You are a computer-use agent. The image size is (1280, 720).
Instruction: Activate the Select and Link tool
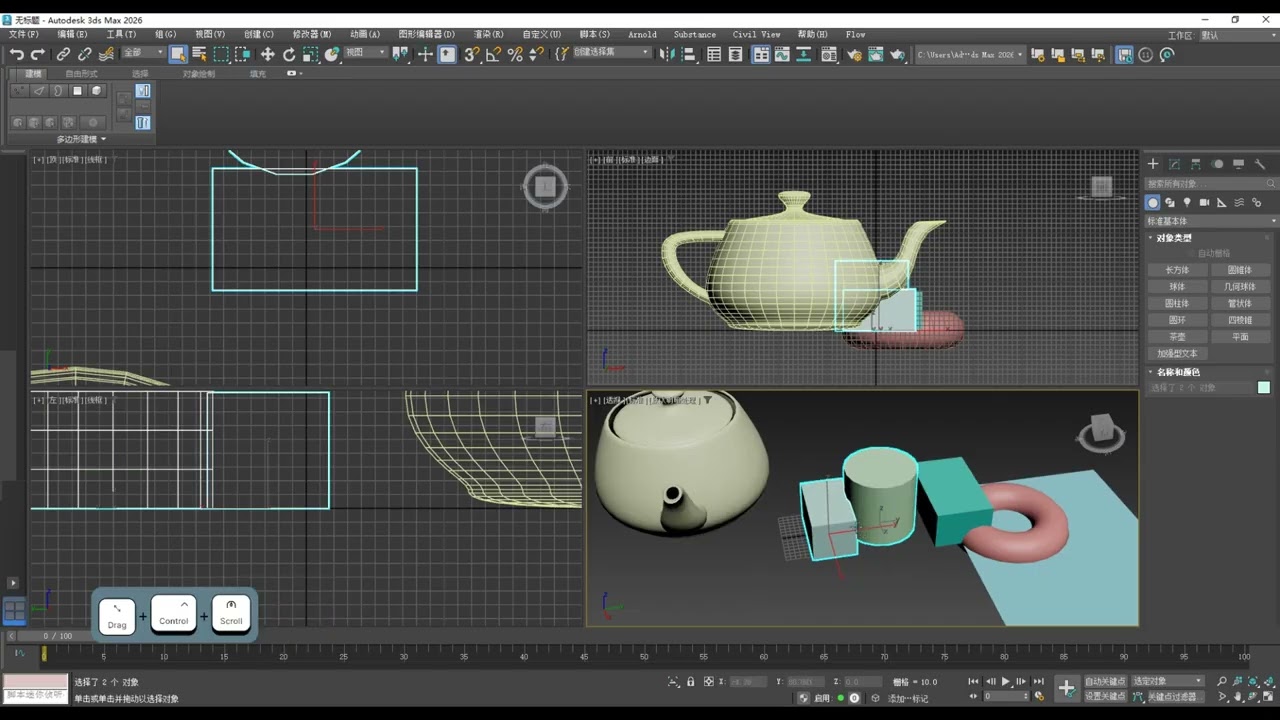63,54
